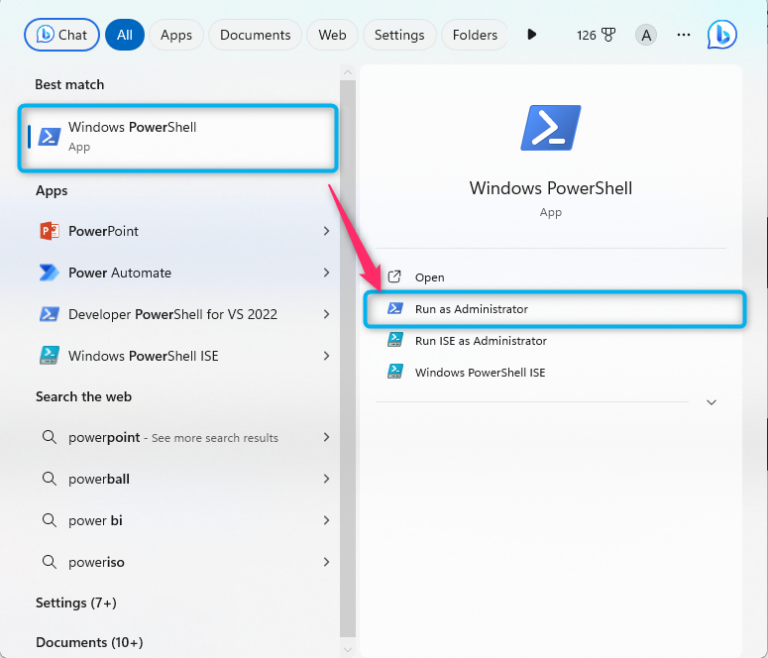The image size is (768, 658).
Task: Open the Bing Chat filter
Action: [62, 35]
